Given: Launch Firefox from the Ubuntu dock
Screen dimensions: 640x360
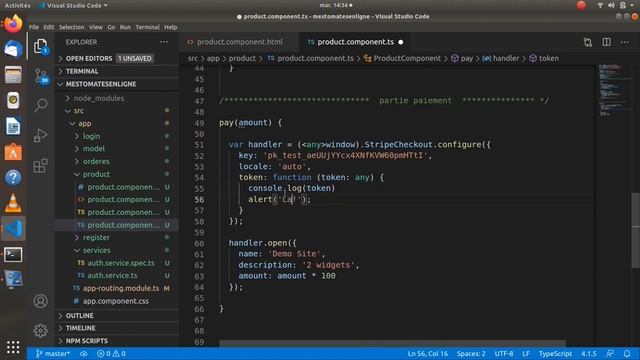Looking at the screenshot, I should click(x=13, y=24).
